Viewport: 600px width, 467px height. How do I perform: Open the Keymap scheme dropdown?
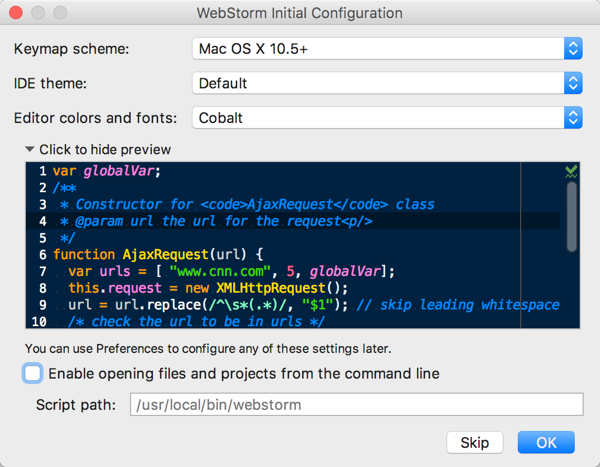coord(386,48)
